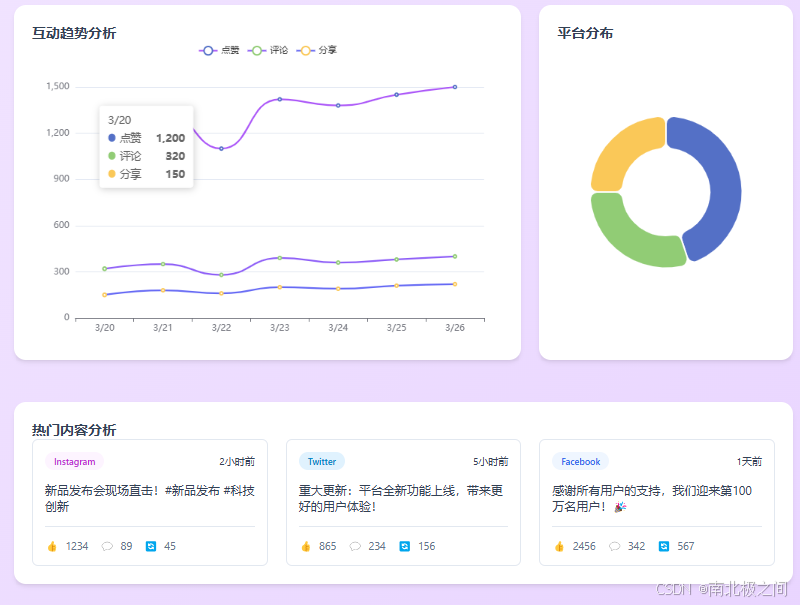The image size is (800, 605).
Task: Click the comment bubble icon on Facebook card
Action: click(x=614, y=546)
